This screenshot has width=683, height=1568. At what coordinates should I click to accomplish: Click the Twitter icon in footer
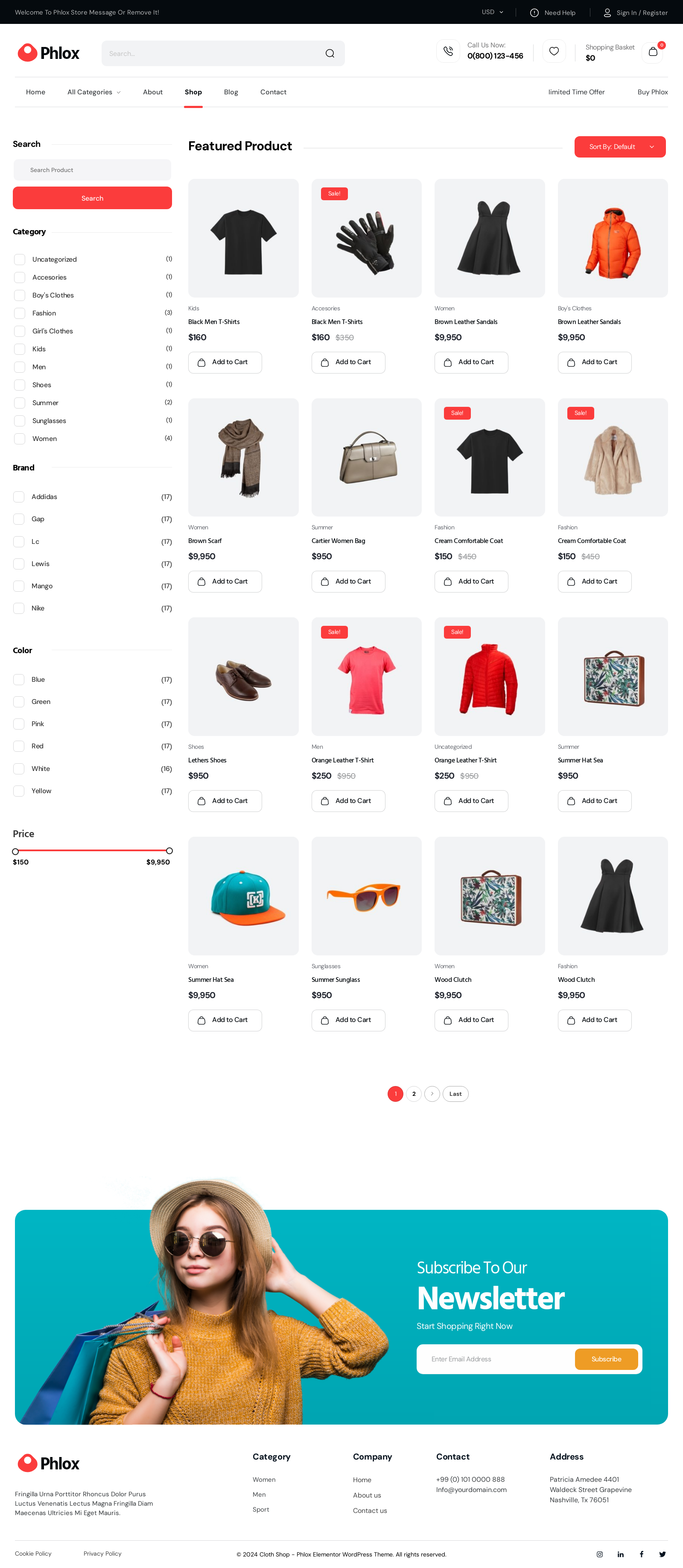pyautogui.click(x=663, y=1554)
